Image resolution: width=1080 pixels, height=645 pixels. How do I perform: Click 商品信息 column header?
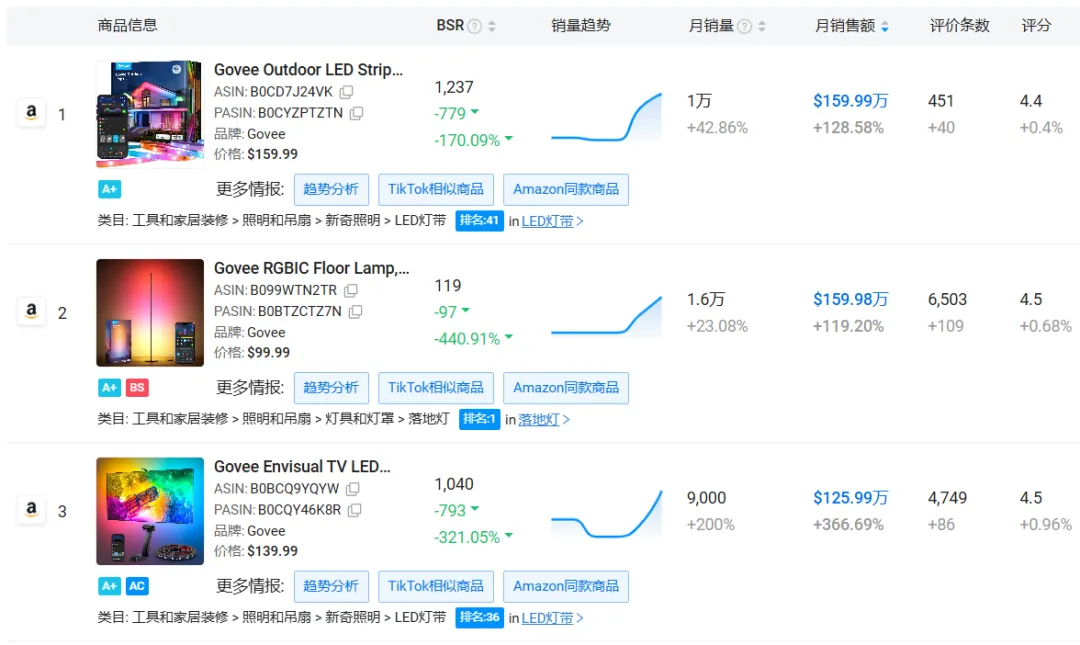pos(127,25)
